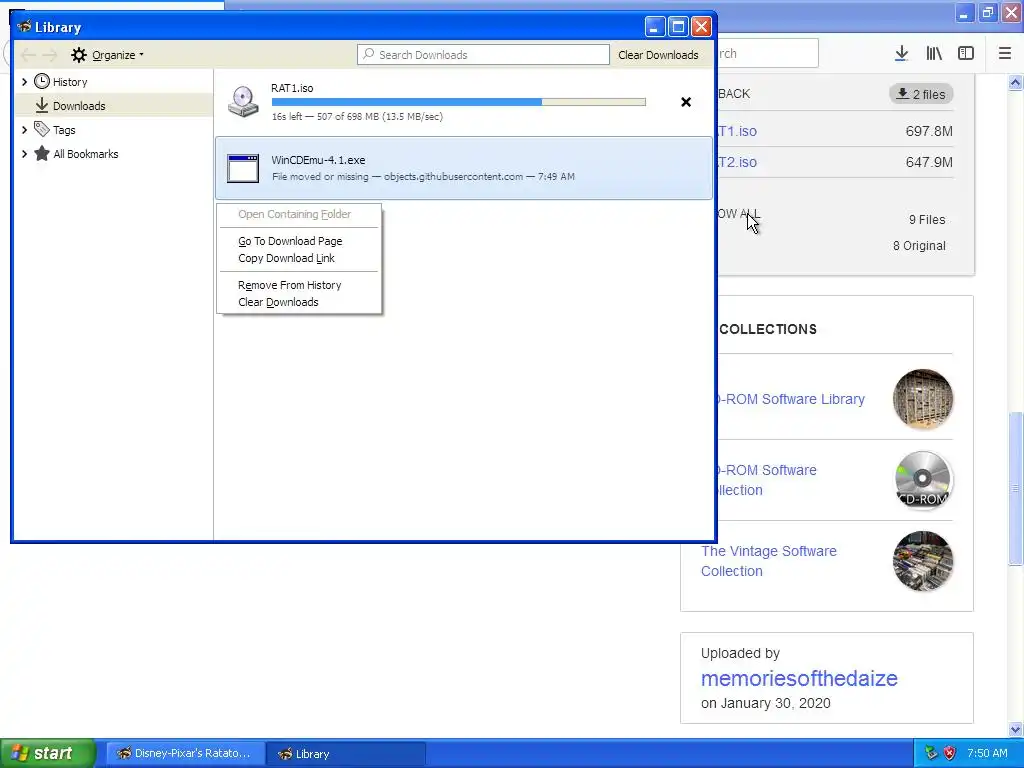
Task: Choose Clear Downloads in context menu
Action: coord(299,302)
